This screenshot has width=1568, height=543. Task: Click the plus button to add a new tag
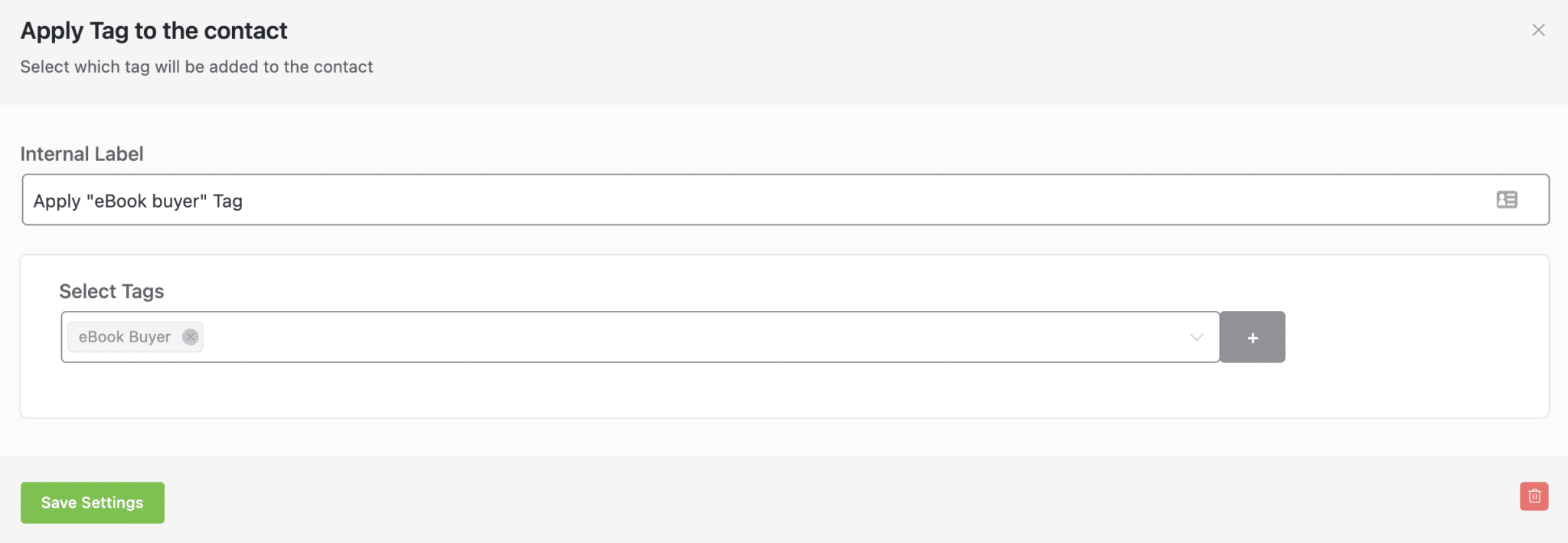pyautogui.click(x=1253, y=337)
